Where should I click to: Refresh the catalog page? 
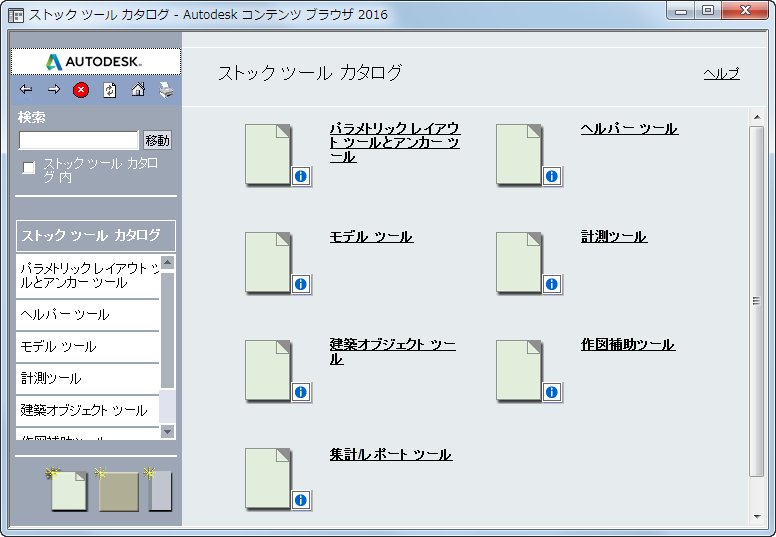point(109,90)
